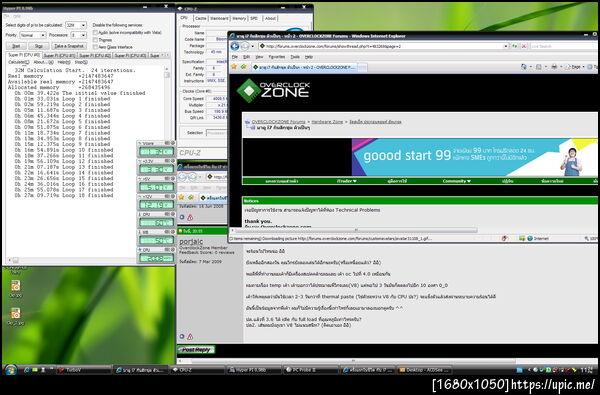This screenshot has height=395, width=600.
Task: Click IE Back navigation arrow
Action: pos(235,46)
